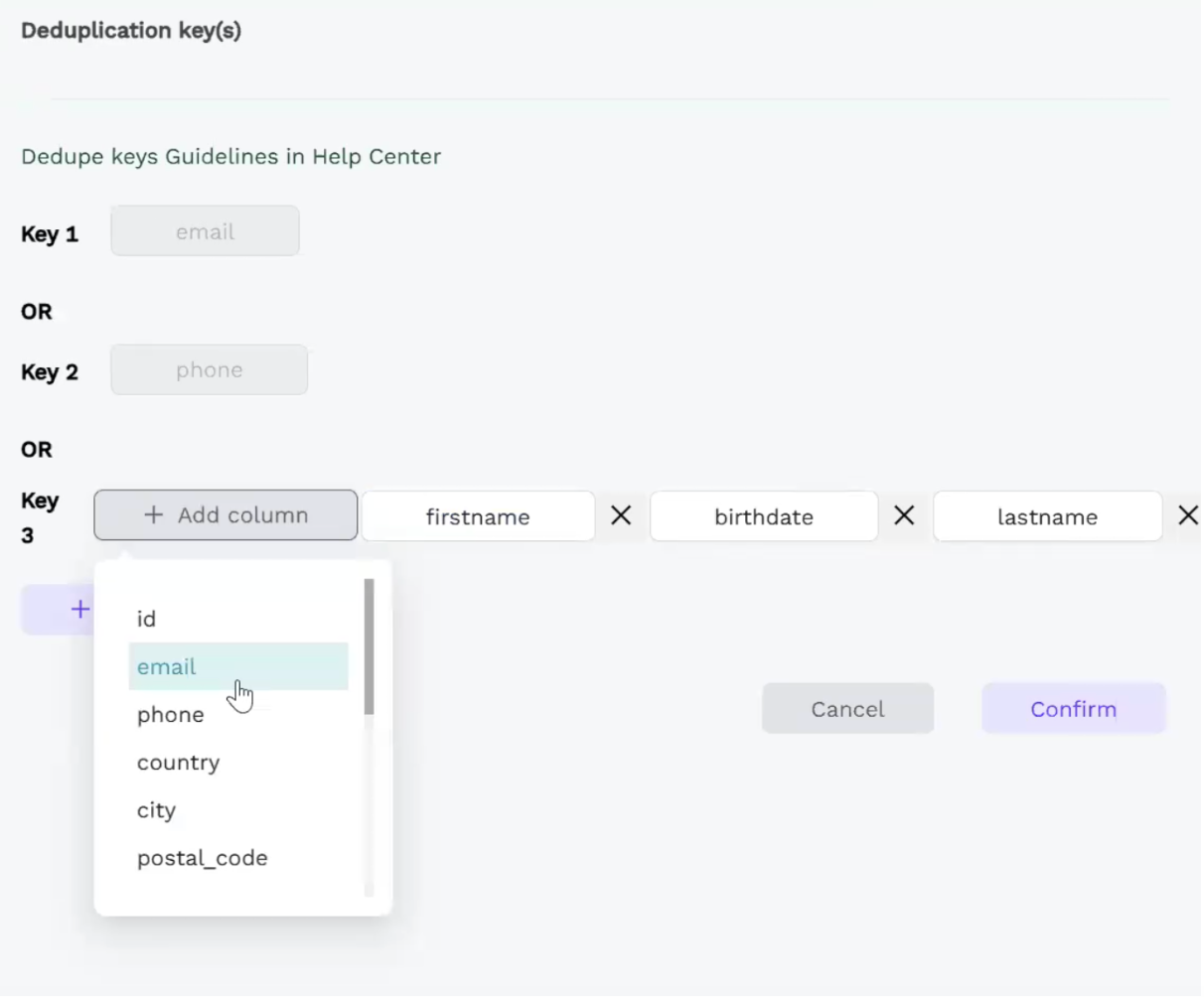Image resolution: width=1204 pixels, height=997 pixels.
Task: Select country from the column options
Action: pyautogui.click(x=179, y=763)
